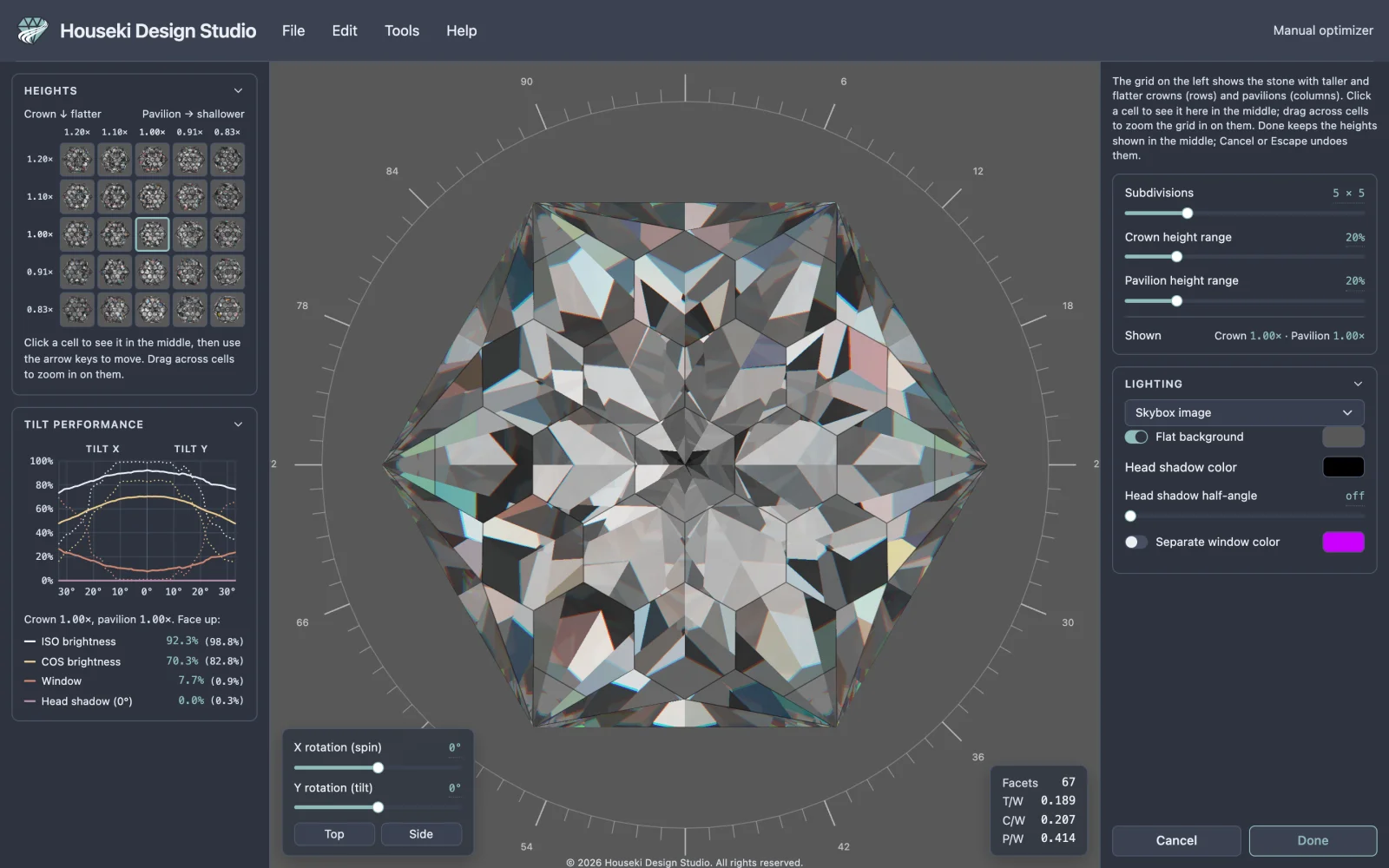Image resolution: width=1389 pixels, height=868 pixels.
Task: Click the Cancel button
Action: coord(1176,840)
